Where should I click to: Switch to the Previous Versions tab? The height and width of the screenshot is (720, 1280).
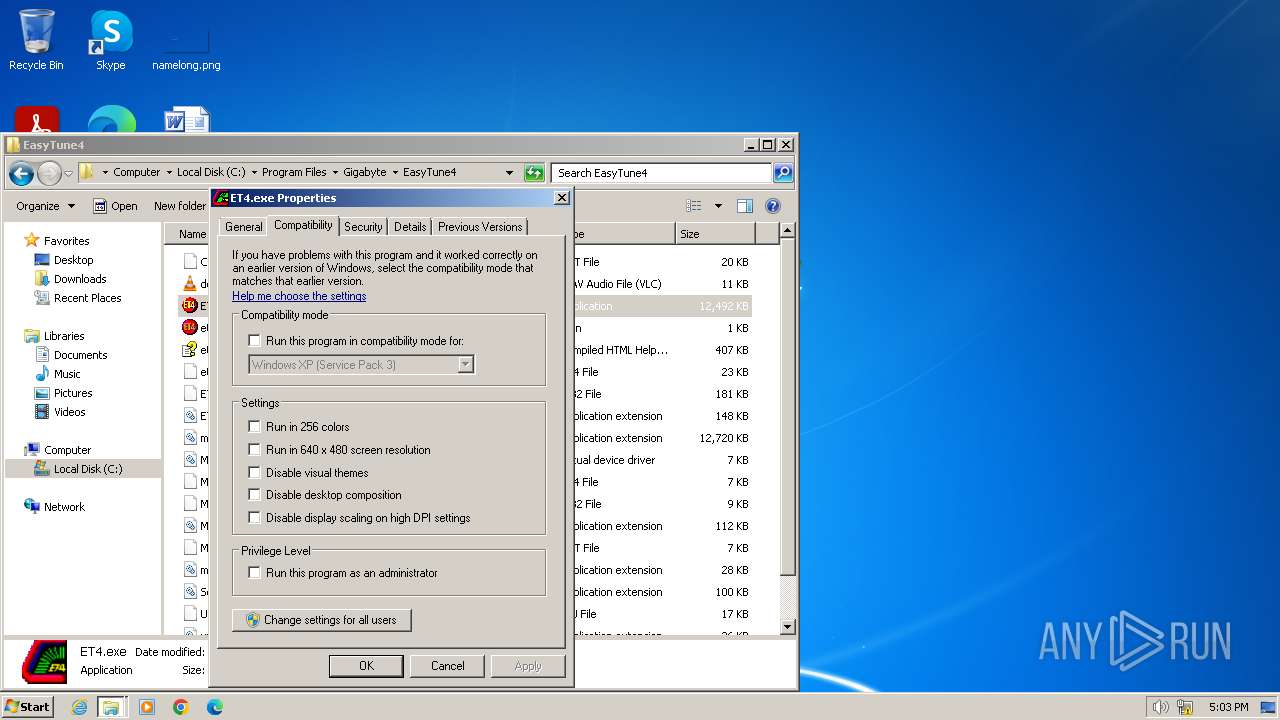480,227
